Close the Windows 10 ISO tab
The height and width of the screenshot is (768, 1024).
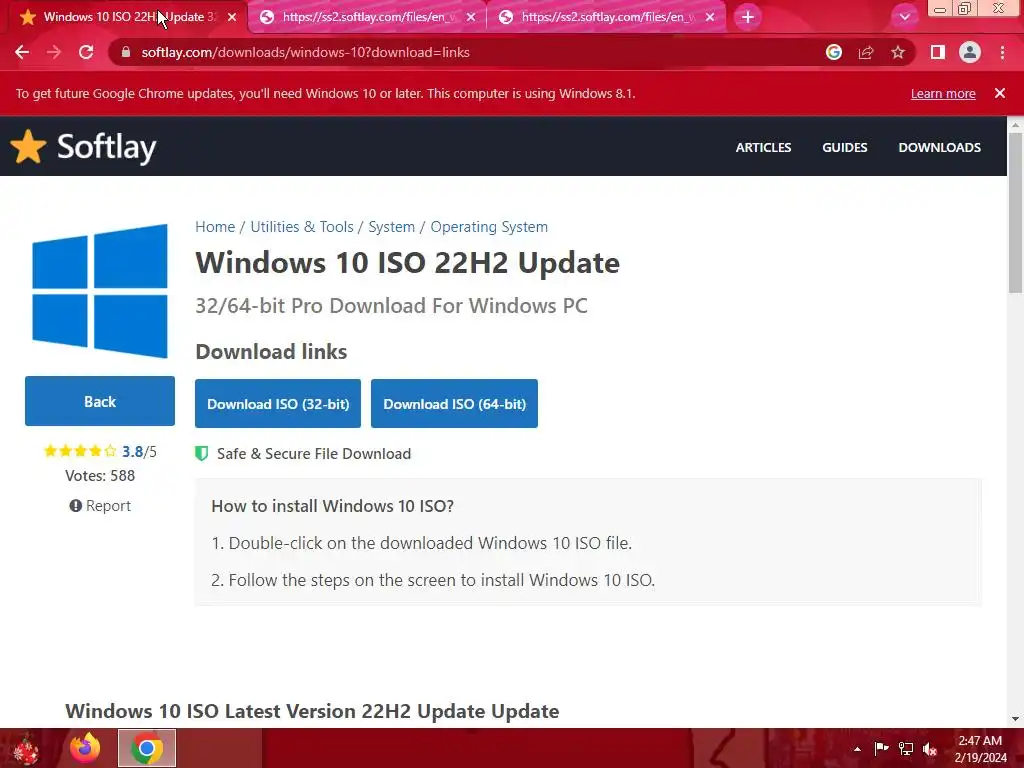232,17
